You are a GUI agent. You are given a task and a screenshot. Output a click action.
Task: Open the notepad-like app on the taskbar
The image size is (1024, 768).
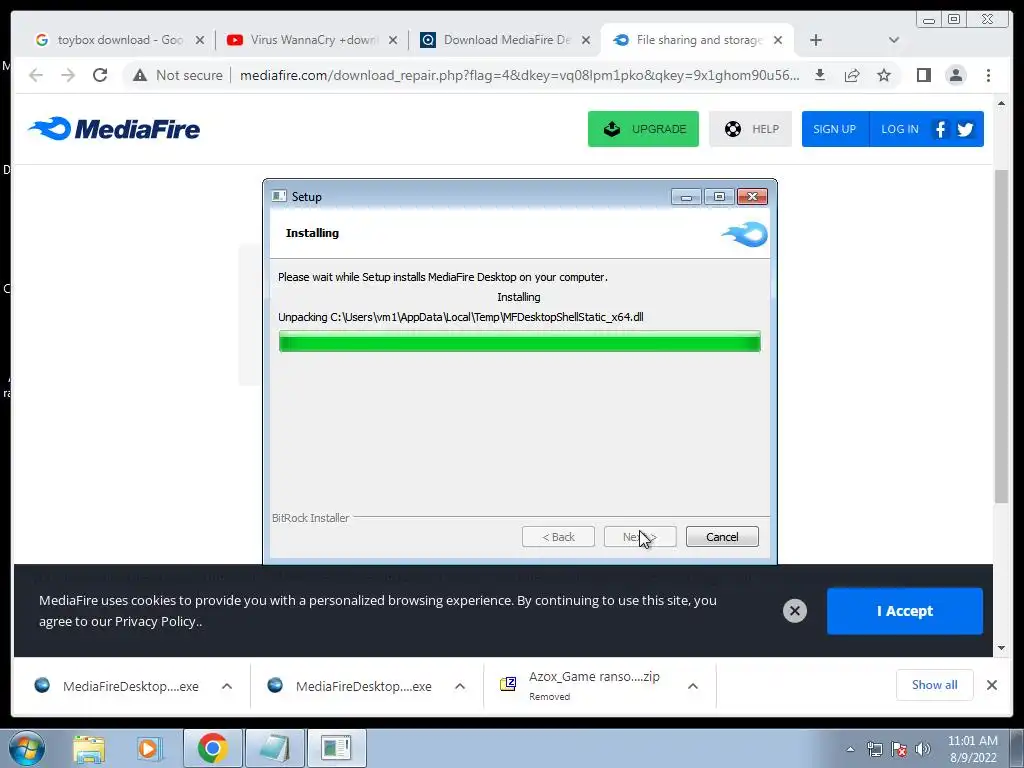[x=275, y=748]
